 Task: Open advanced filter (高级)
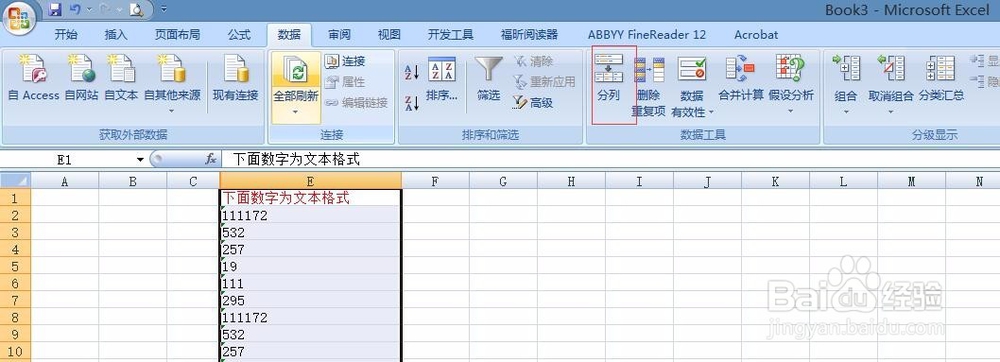533,103
